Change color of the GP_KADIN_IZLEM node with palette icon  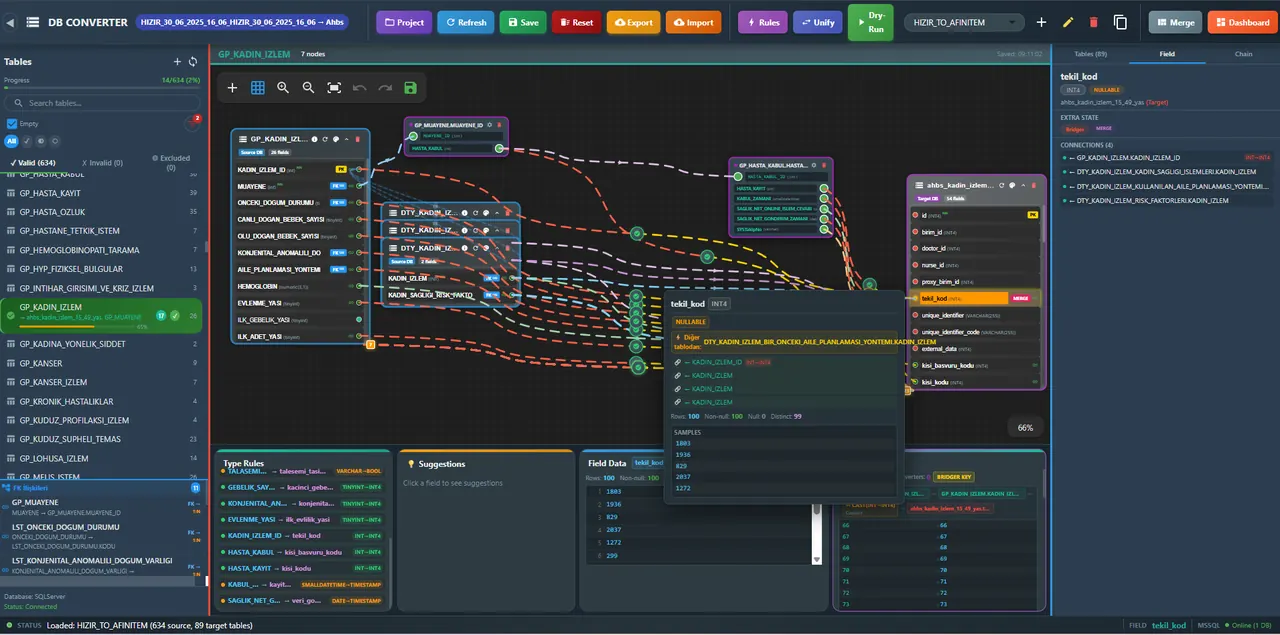click(x=337, y=139)
